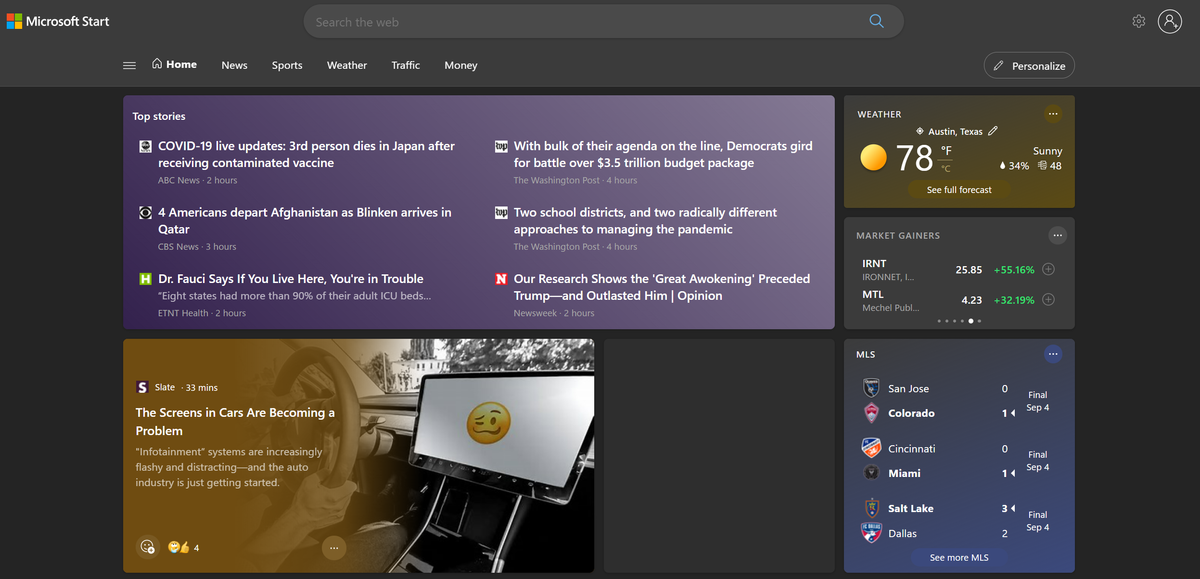Add a reaction on the Slate car story

[147, 547]
